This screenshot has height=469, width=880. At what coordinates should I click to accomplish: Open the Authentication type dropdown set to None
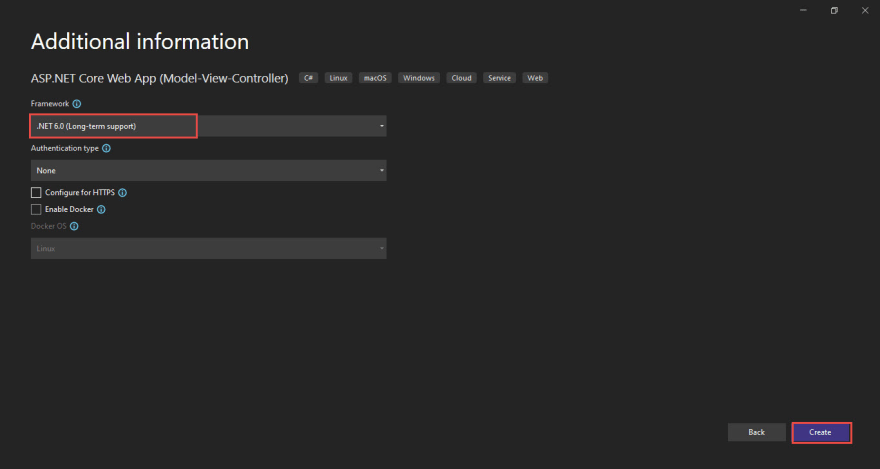tap(208, 170)
